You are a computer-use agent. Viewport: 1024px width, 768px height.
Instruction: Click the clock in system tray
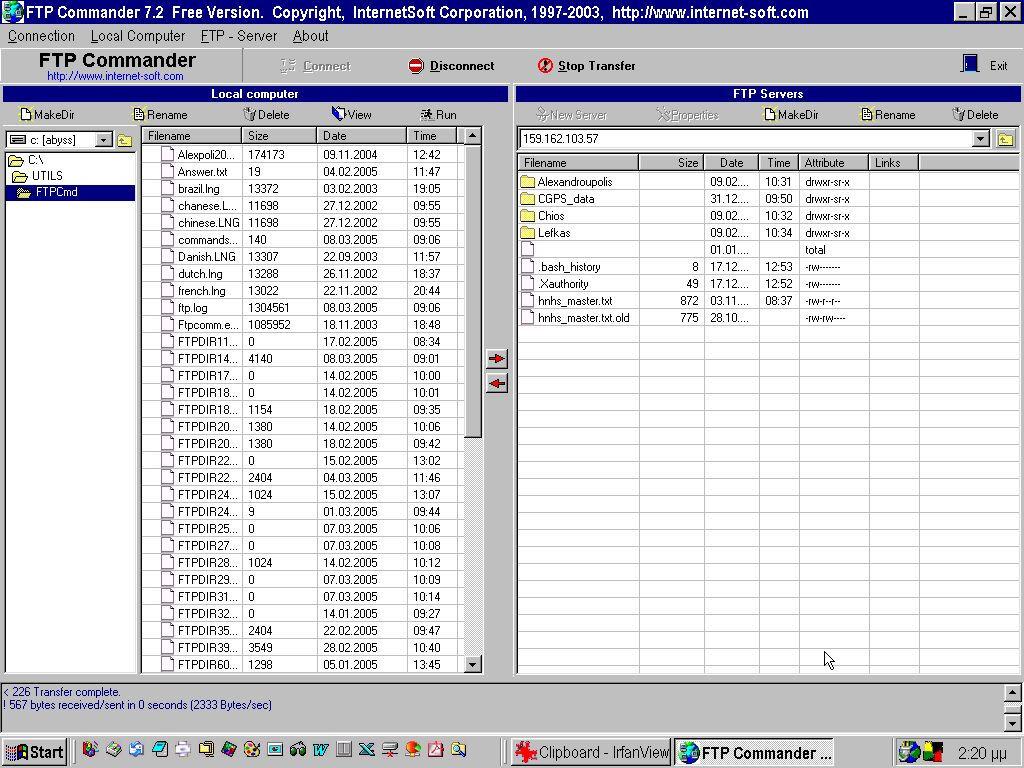982,753
